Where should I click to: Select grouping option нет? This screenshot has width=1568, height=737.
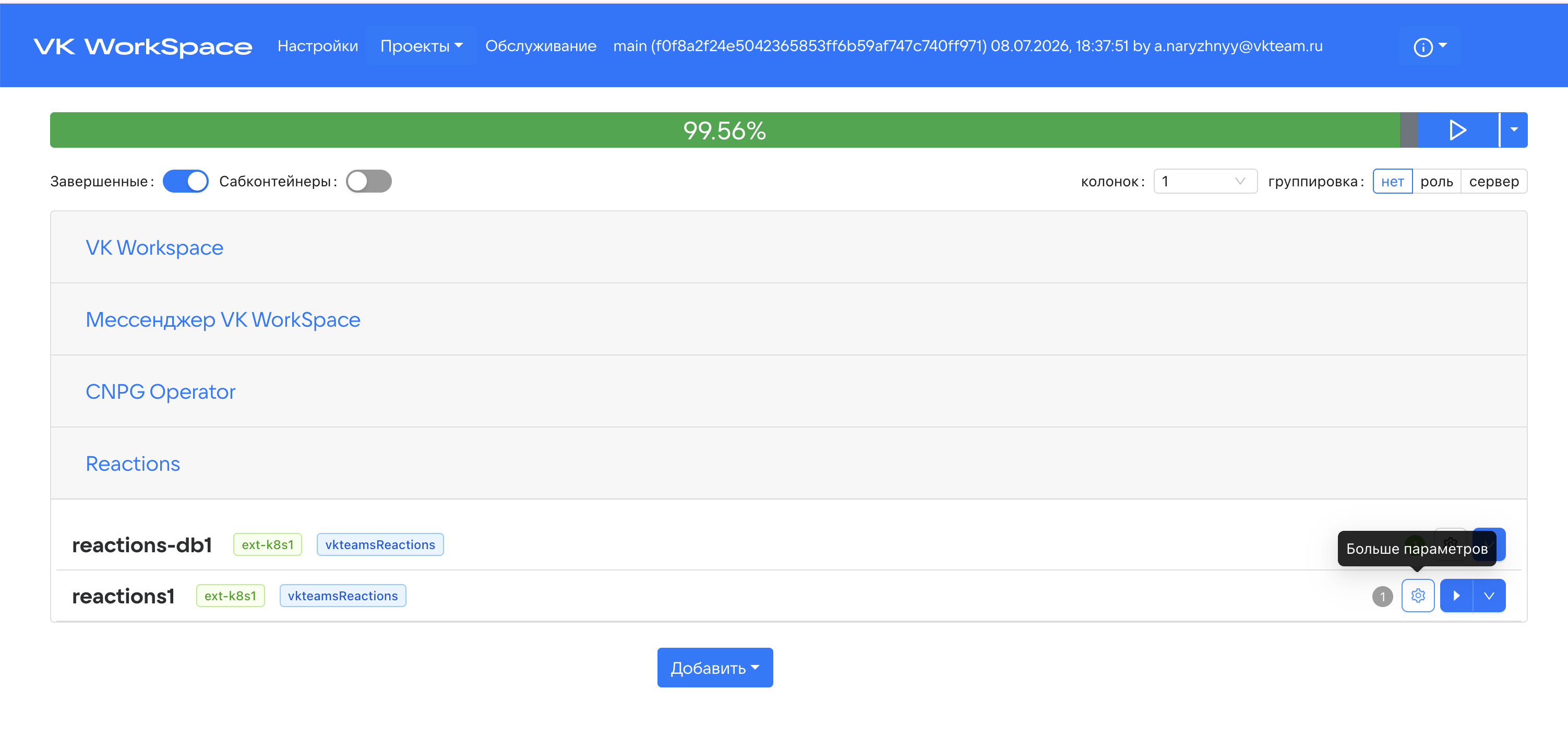[x=1392, y=181]
